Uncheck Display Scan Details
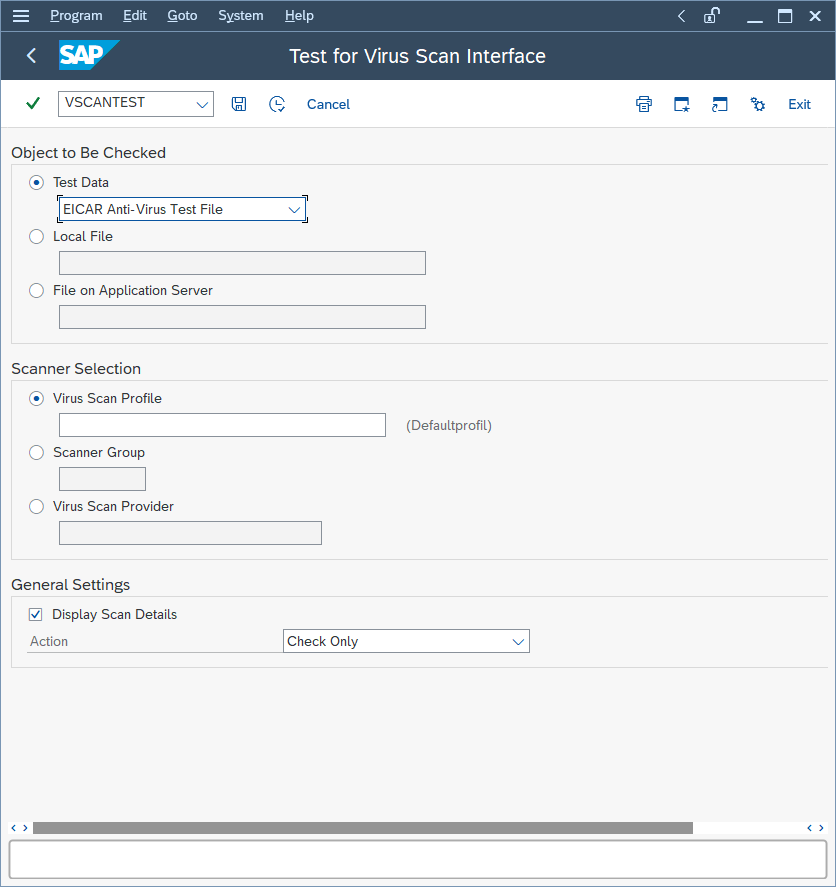Viewport: 836px width, 887px height. [36, 614]
